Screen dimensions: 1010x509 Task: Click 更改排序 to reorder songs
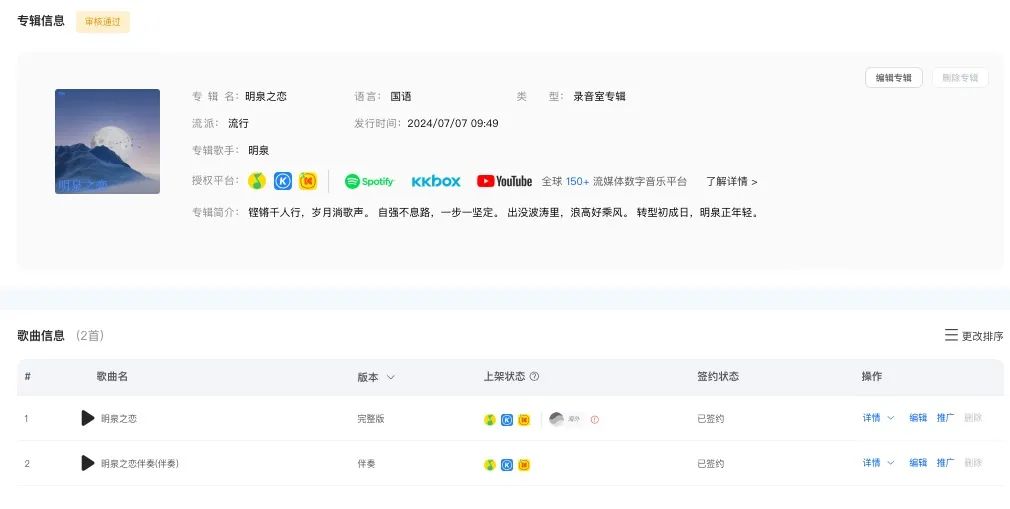point(974,336)
